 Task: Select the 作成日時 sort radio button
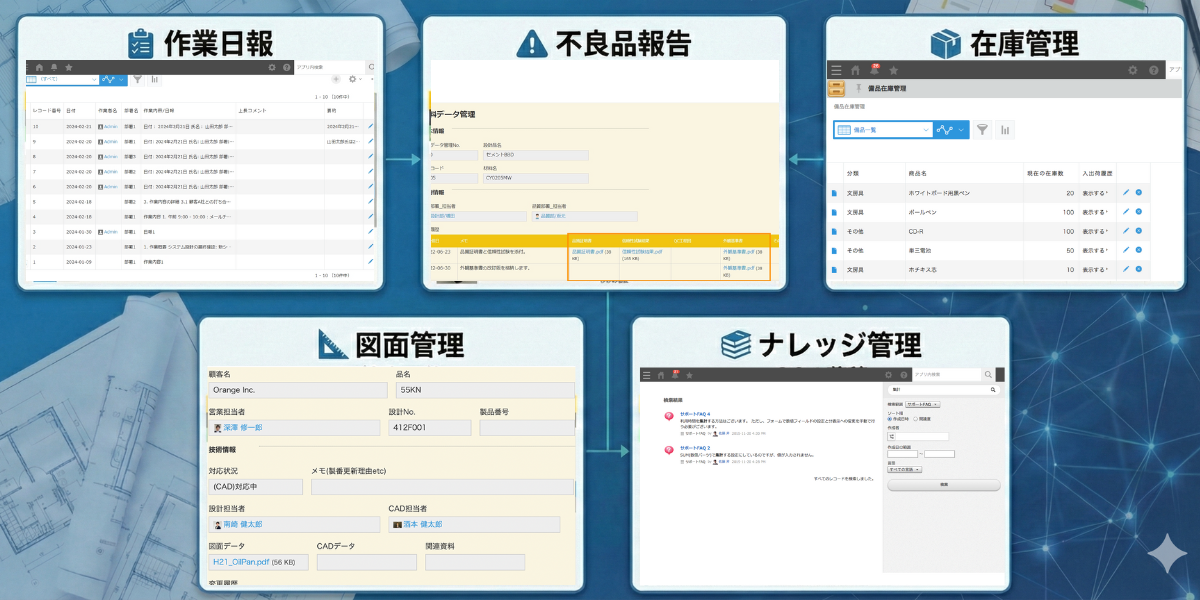click(889, 419)
